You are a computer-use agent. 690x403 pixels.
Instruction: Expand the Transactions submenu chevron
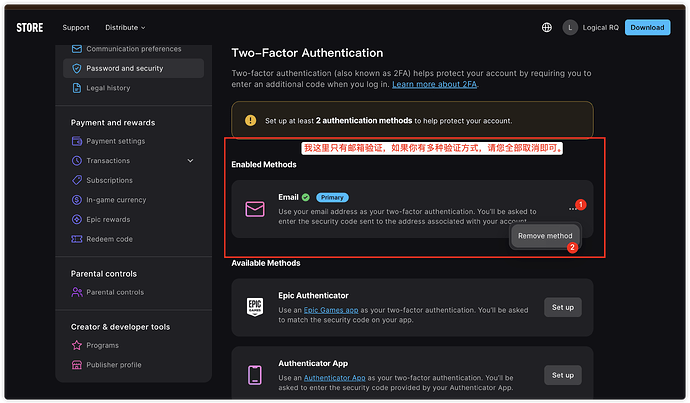coord(190,161)
